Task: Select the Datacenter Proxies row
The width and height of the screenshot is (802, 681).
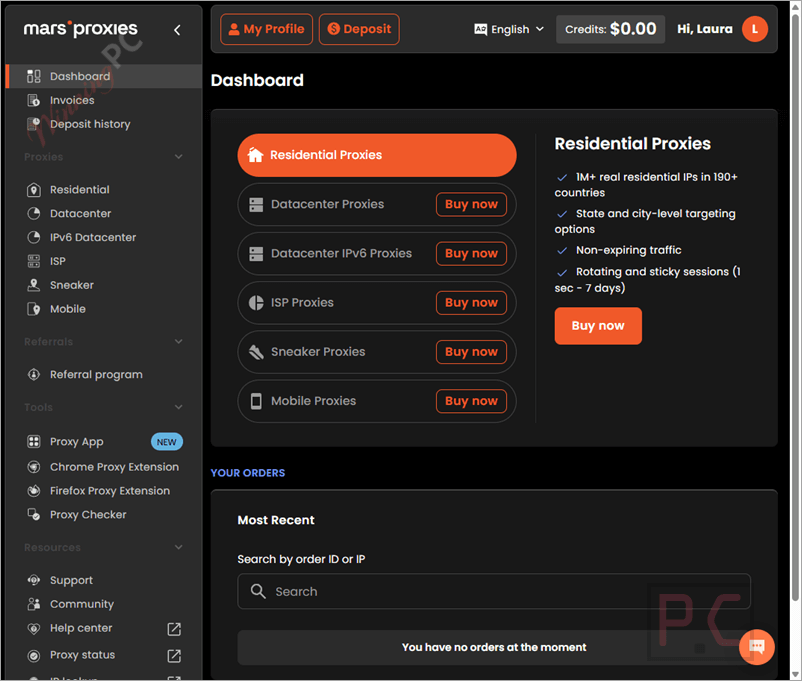Action: click(x=377, y=204)
